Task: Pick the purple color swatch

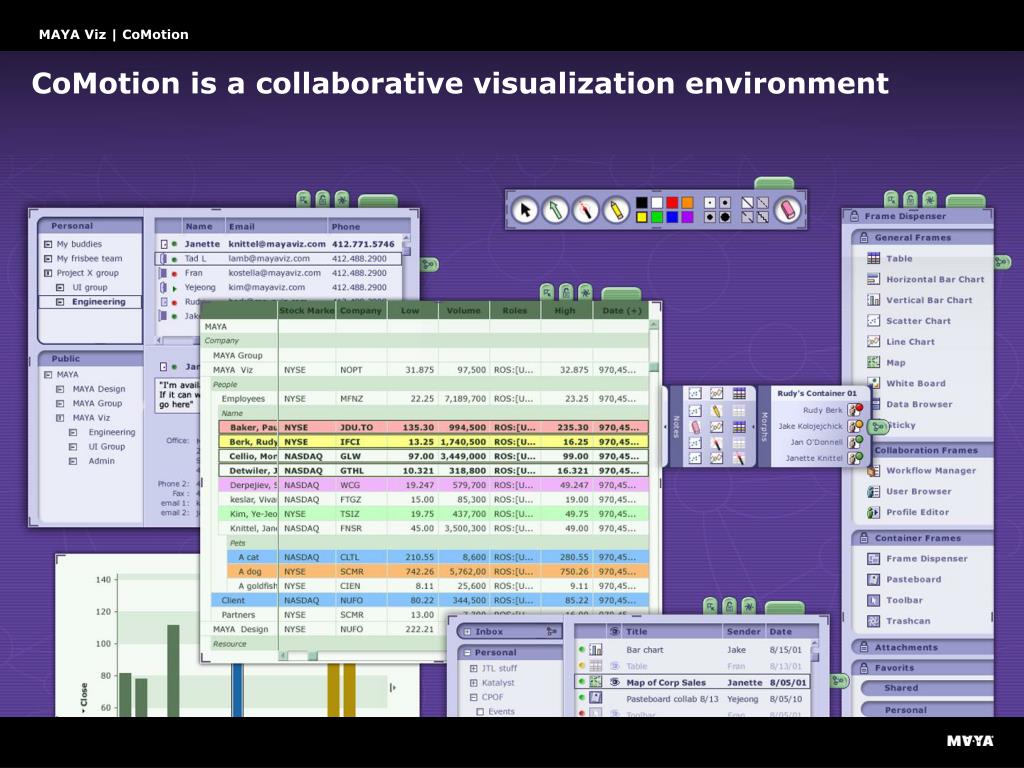Action: (687, 217)
